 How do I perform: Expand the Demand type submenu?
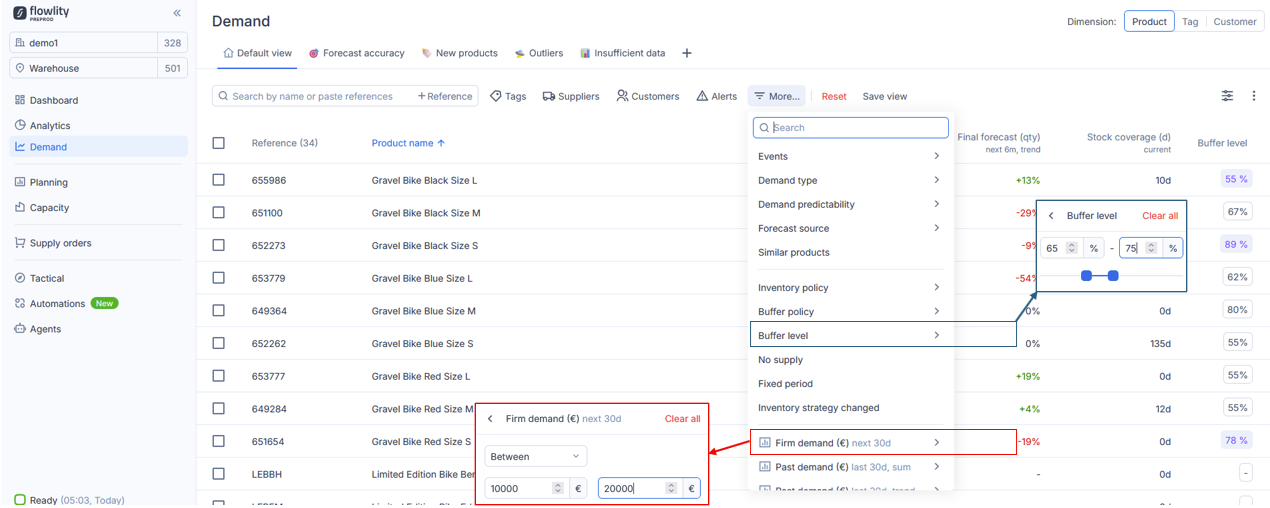pos(848,180)
